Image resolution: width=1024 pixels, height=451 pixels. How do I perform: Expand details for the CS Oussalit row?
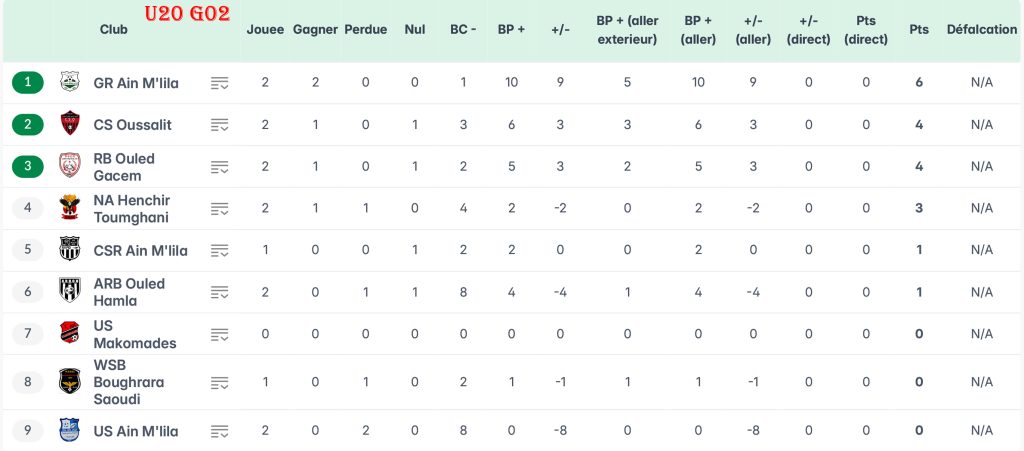(220, 125)
